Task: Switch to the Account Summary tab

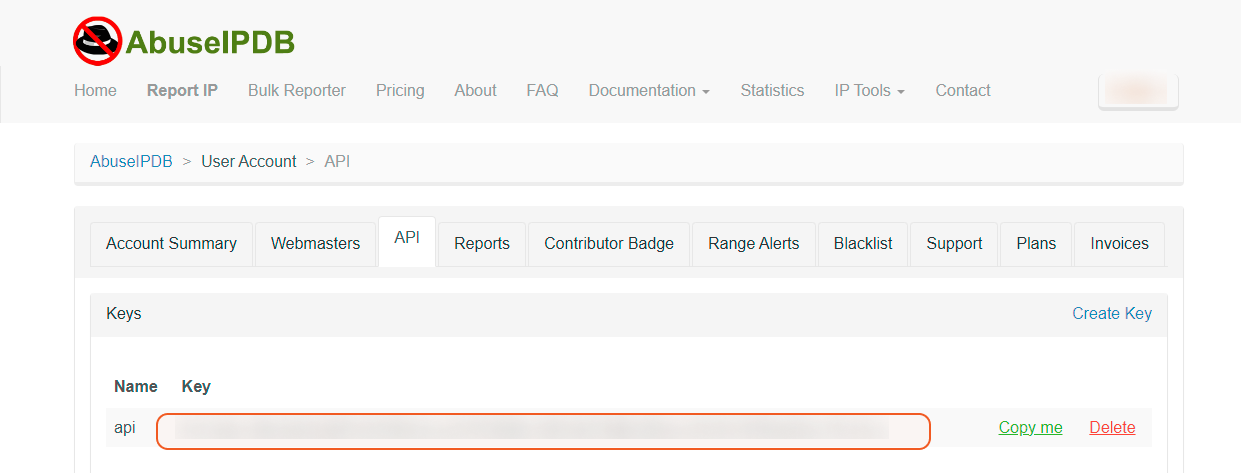Action: pyautogui.click(x=171, y=244)
